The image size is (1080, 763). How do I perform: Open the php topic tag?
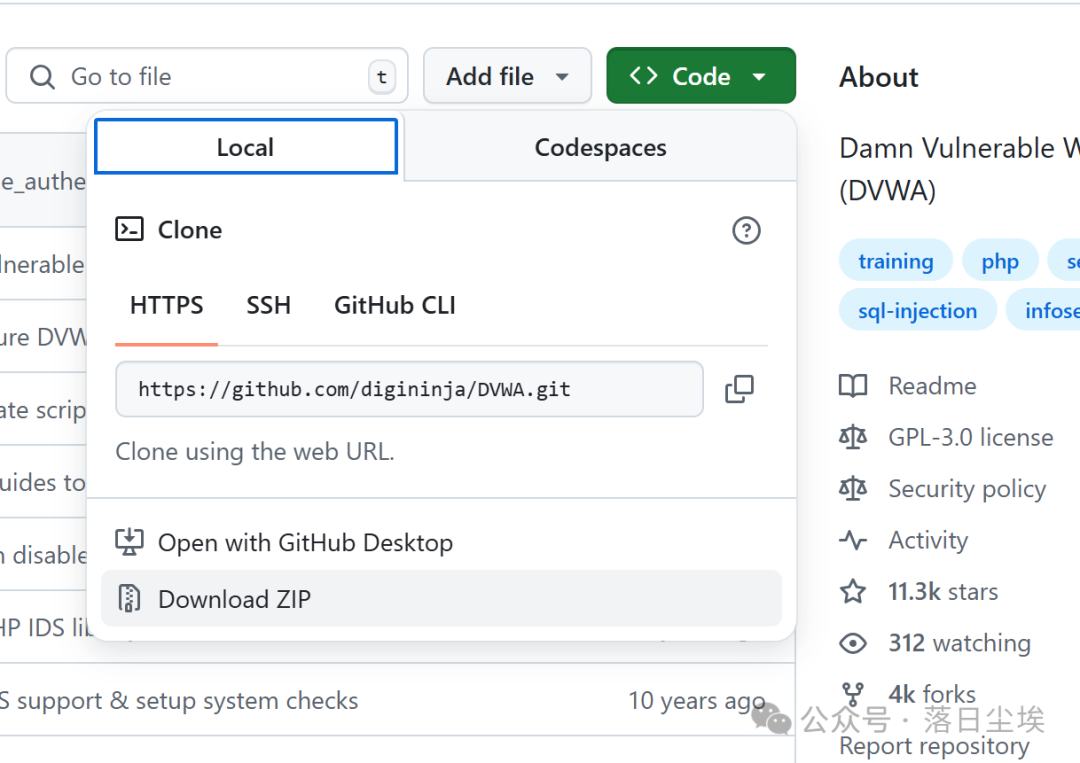tap(1000, 262)
